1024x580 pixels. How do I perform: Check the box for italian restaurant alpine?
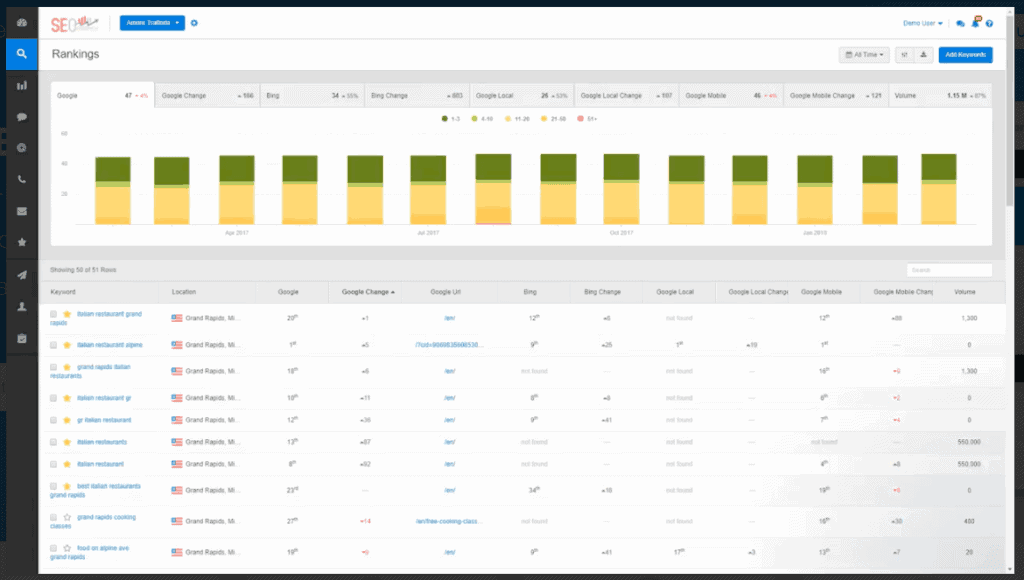pos(54,345)
